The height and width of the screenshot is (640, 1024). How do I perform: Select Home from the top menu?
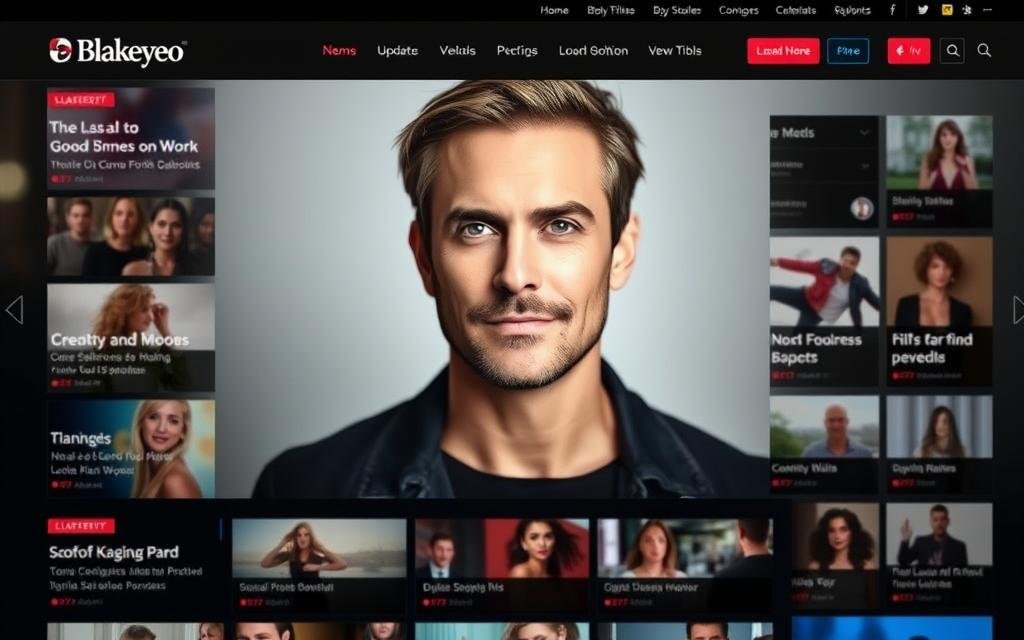pos(555,10)
